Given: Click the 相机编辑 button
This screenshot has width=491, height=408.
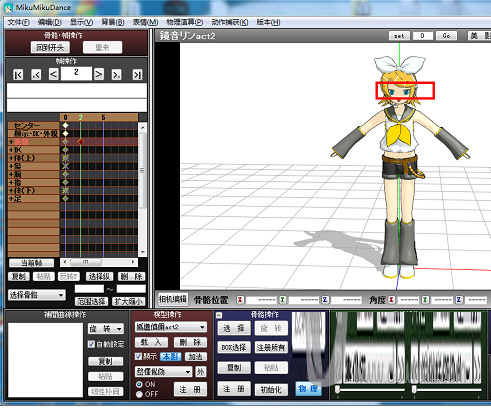Looking at the screenshot, I should [x=173, y=299].
